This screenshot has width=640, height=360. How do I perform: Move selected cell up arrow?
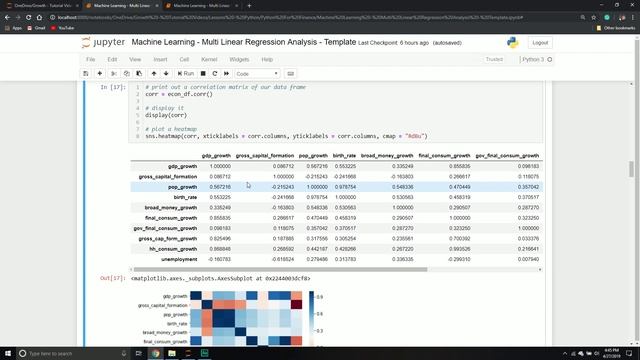coord(154,73)
